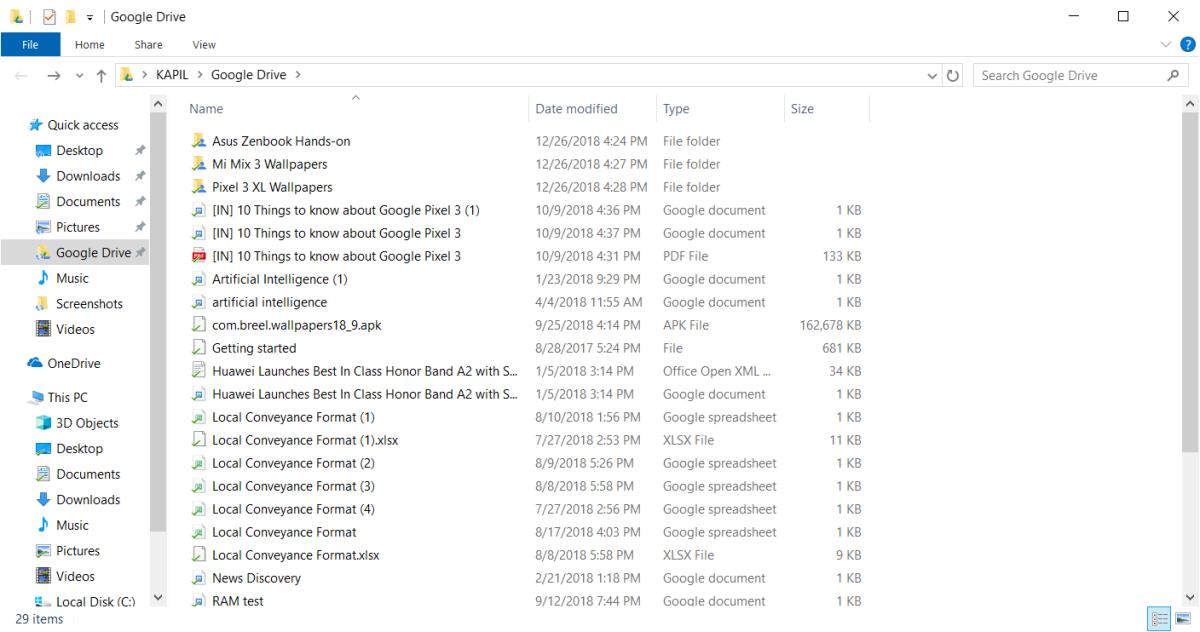Click the refresh icon beside the address bar

click(953, 76)
